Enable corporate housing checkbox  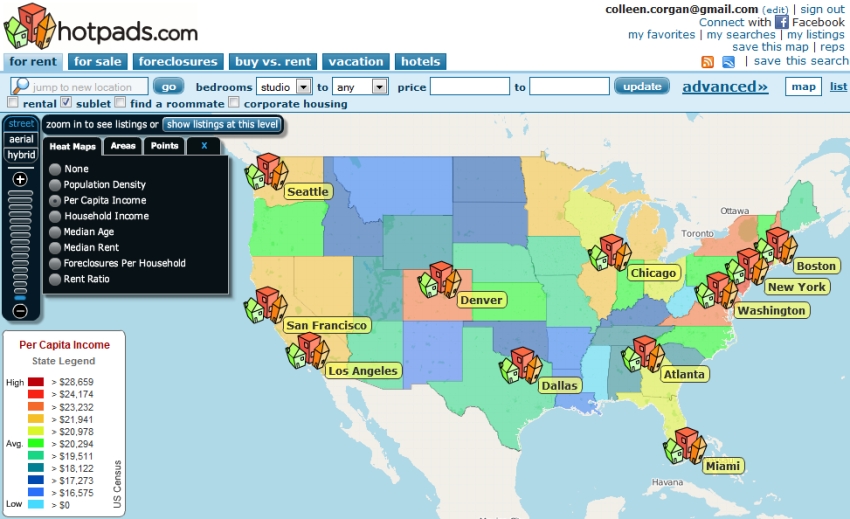point(234,102)
